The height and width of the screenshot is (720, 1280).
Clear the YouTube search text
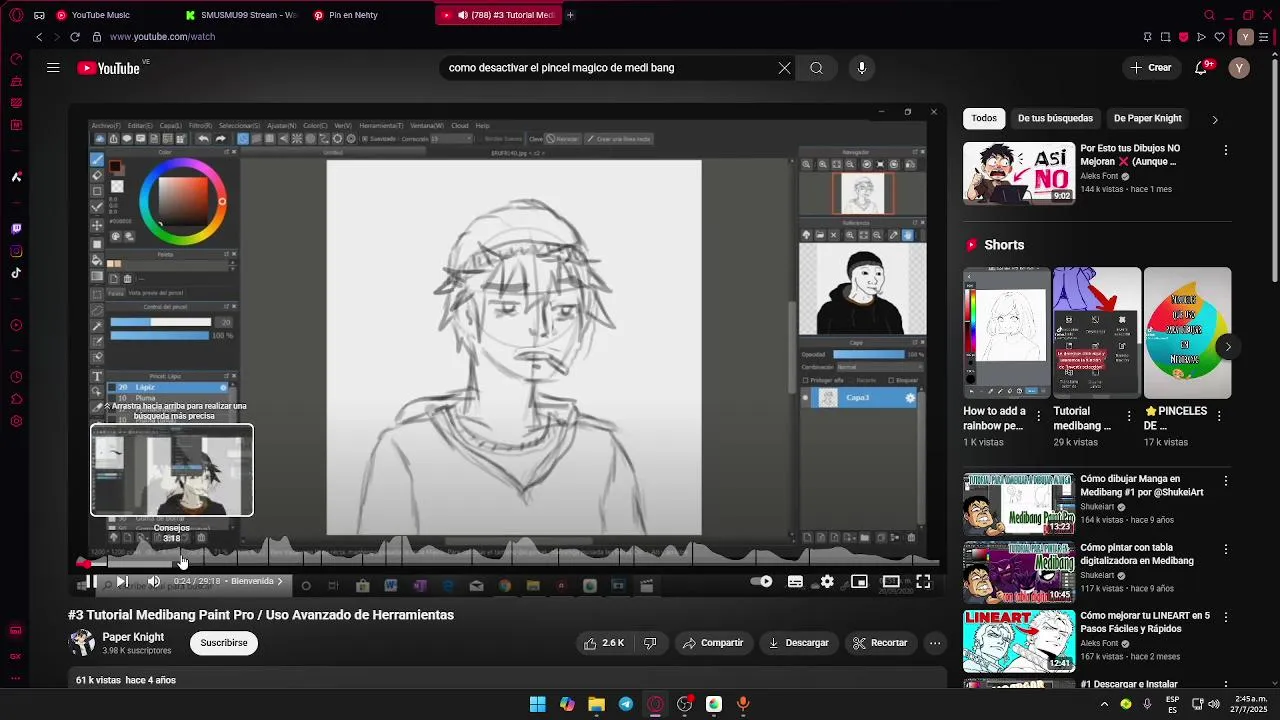[x=784, y=68]
